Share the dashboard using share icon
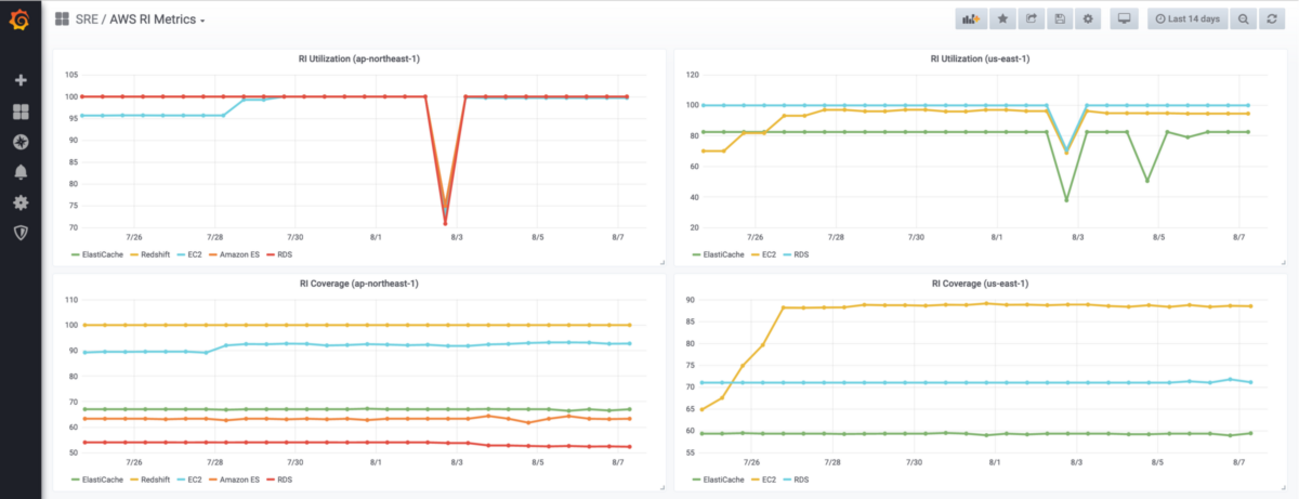Viewport: 1299px width, 499px height. coord(1031,19)
